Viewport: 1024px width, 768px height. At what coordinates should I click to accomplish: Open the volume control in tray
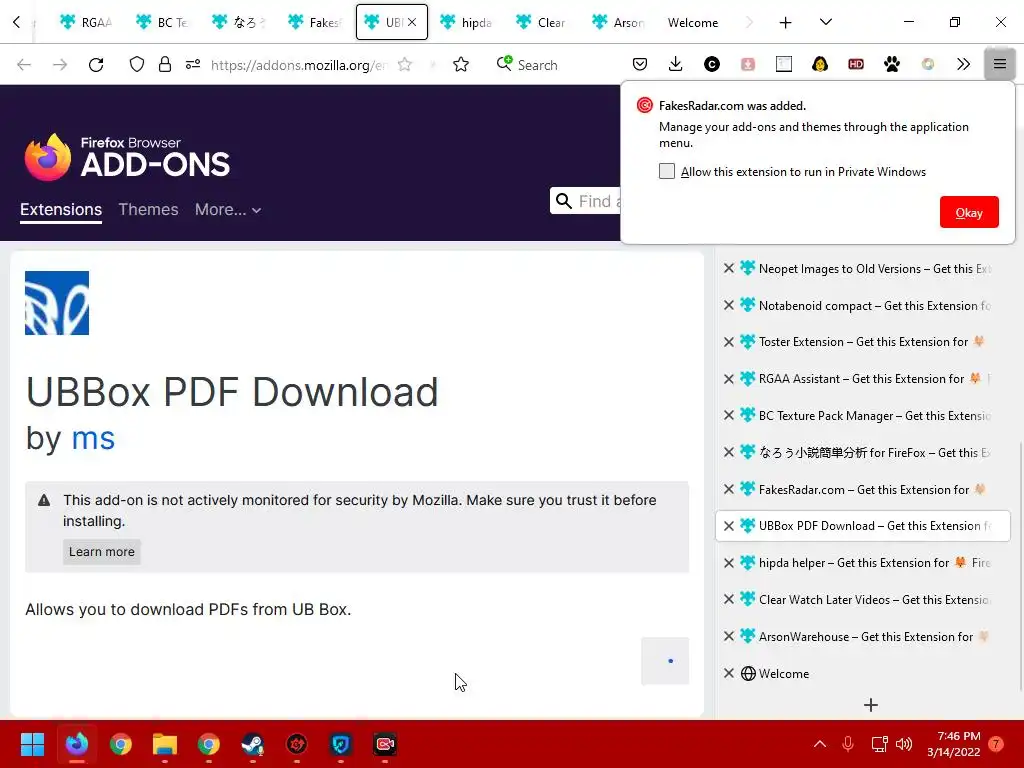pyautogui.click(x=904, y=744)
